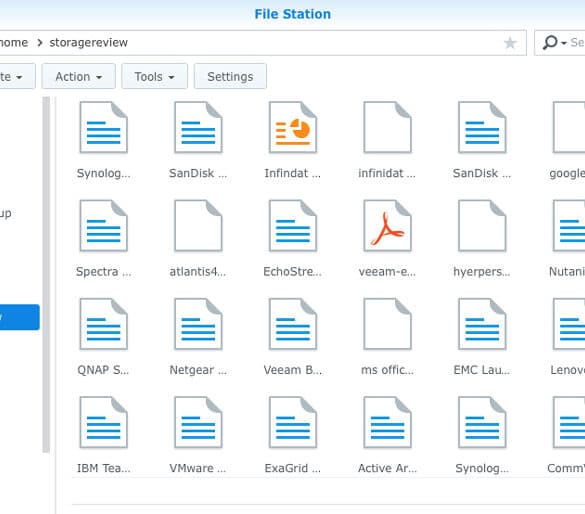Select the Lenov... document file
The height and width of the screenshot is (514, 585).
(569, 324)
